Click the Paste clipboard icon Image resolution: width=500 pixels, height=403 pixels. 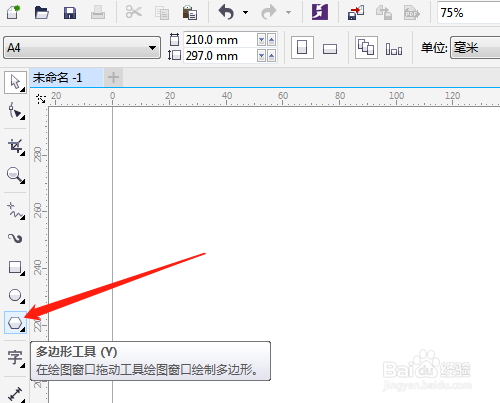coord(190,13)
